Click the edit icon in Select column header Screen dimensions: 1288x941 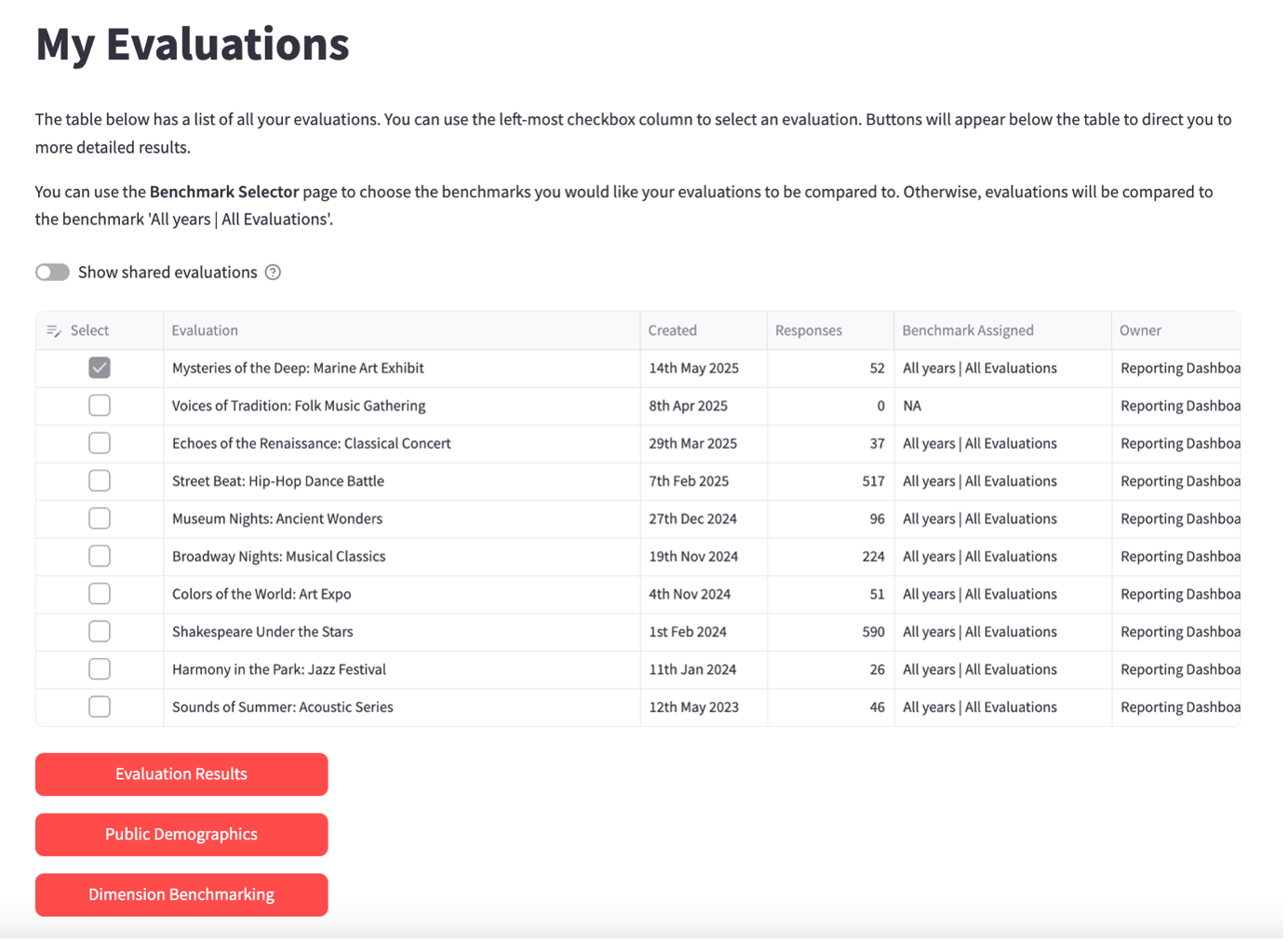[x=54, y=331]
